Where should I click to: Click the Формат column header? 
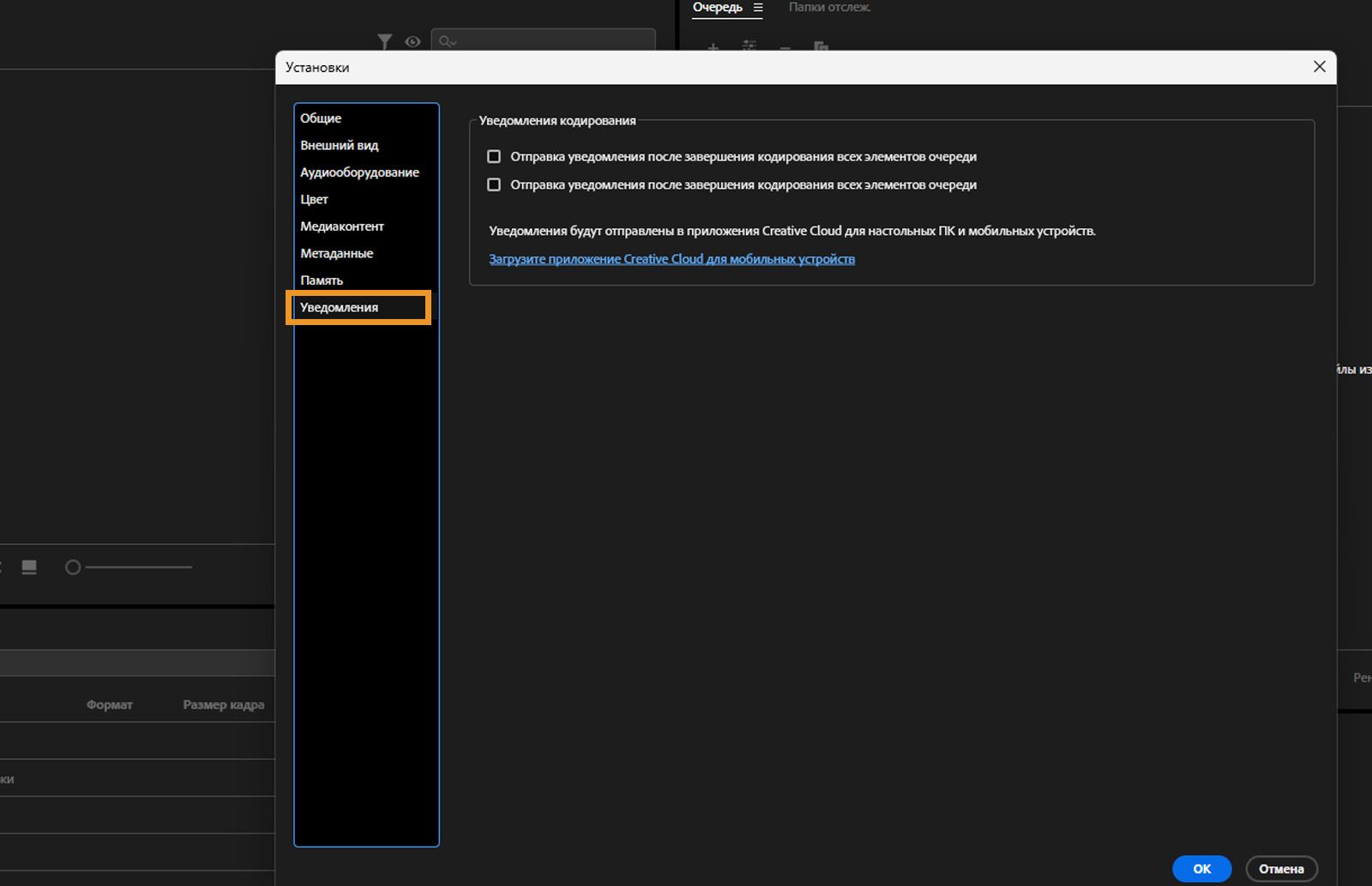(x=110, y=705)
